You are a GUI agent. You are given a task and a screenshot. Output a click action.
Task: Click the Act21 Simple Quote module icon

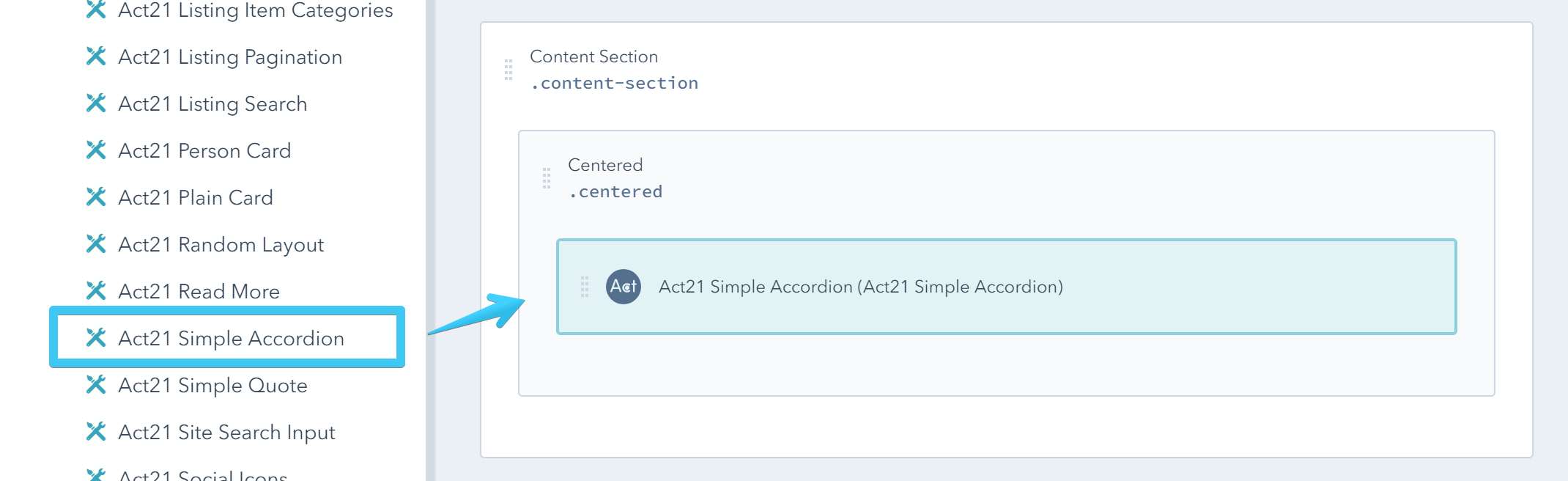96,385
